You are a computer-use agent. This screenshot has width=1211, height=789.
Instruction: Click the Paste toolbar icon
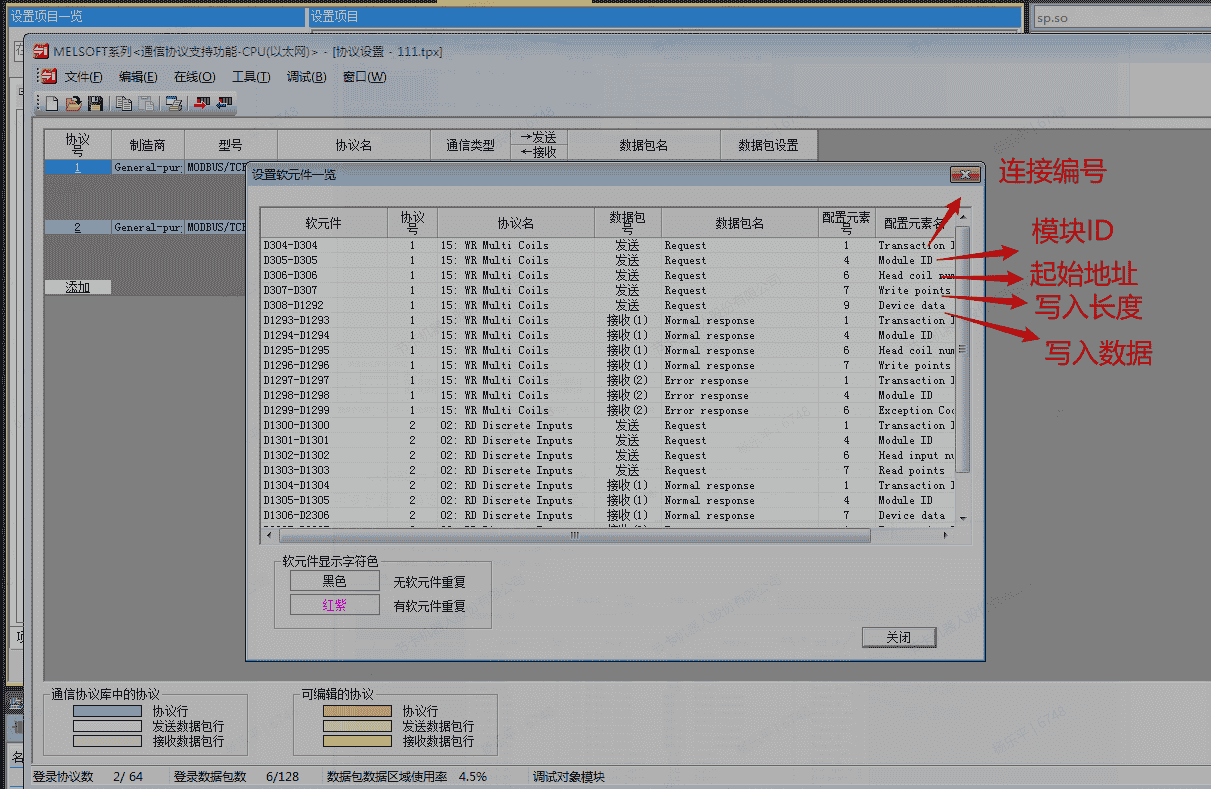click(146, 103)
